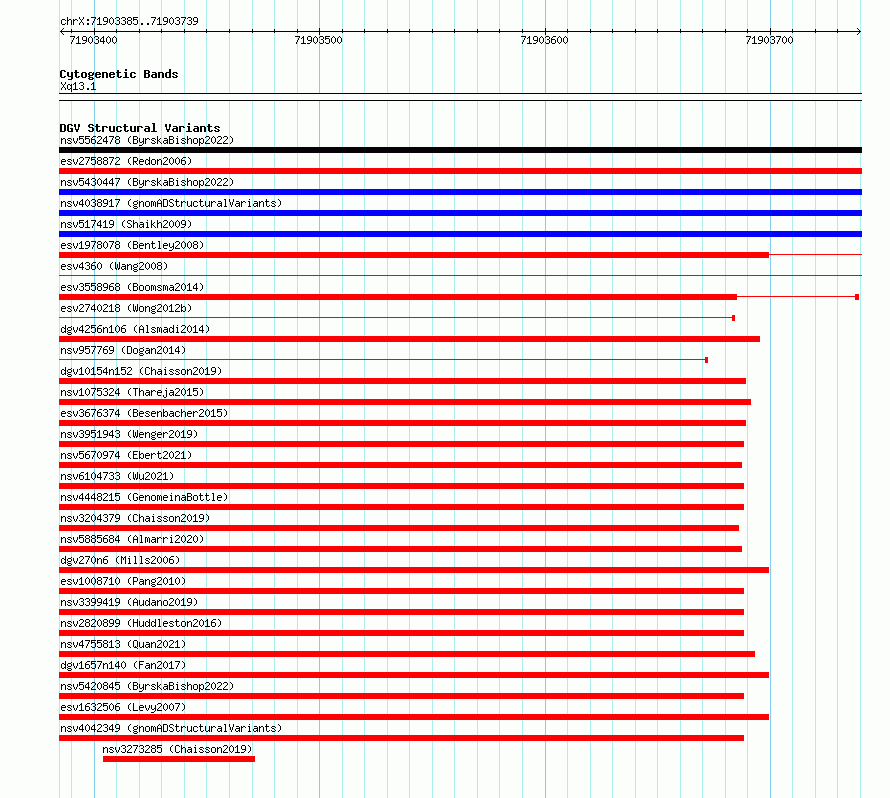890x798 pixels.
Task: Click the 71903500 ruler position label
Action: coord(318,40)
